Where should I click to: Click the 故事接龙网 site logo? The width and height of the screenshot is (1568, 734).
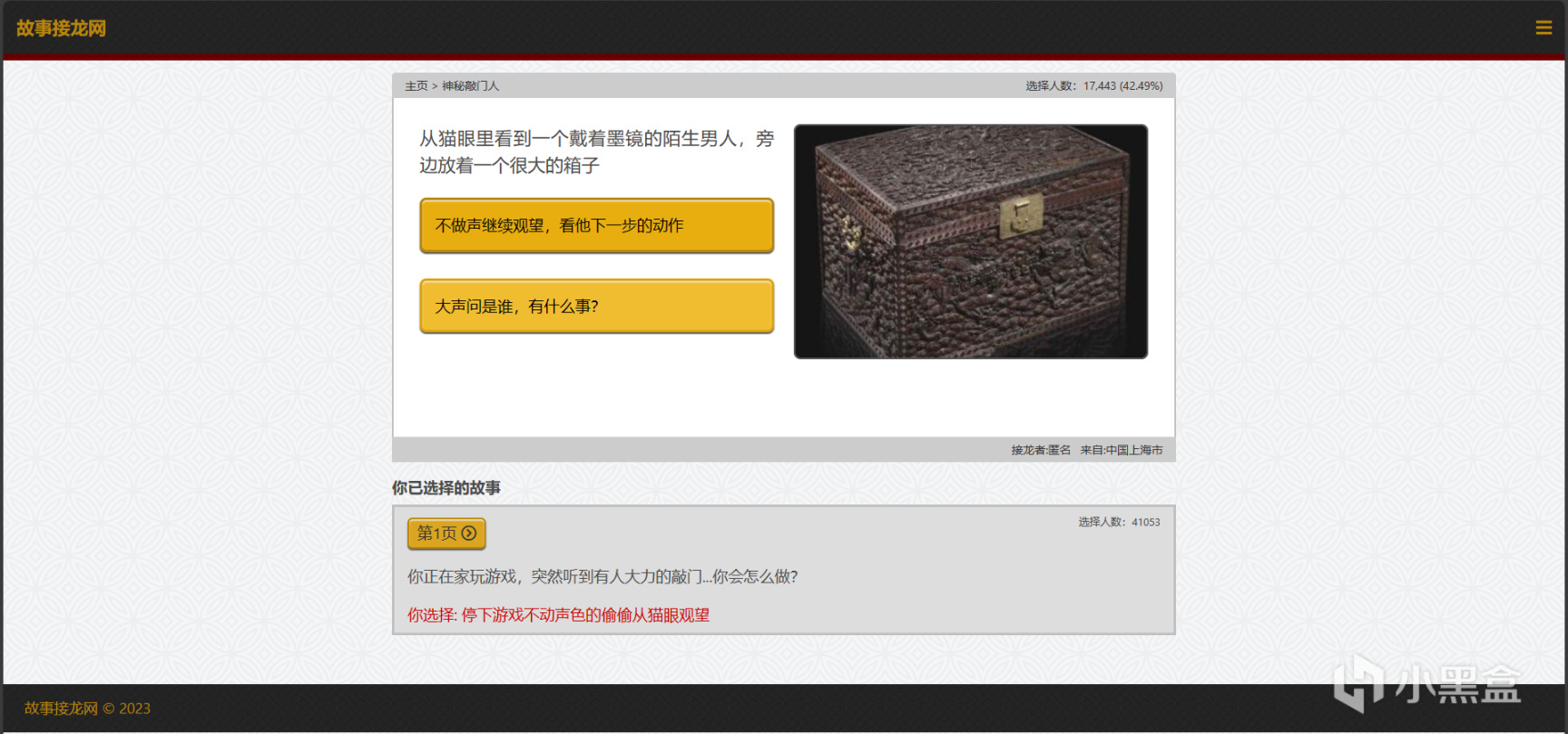[x=61, y=28]
